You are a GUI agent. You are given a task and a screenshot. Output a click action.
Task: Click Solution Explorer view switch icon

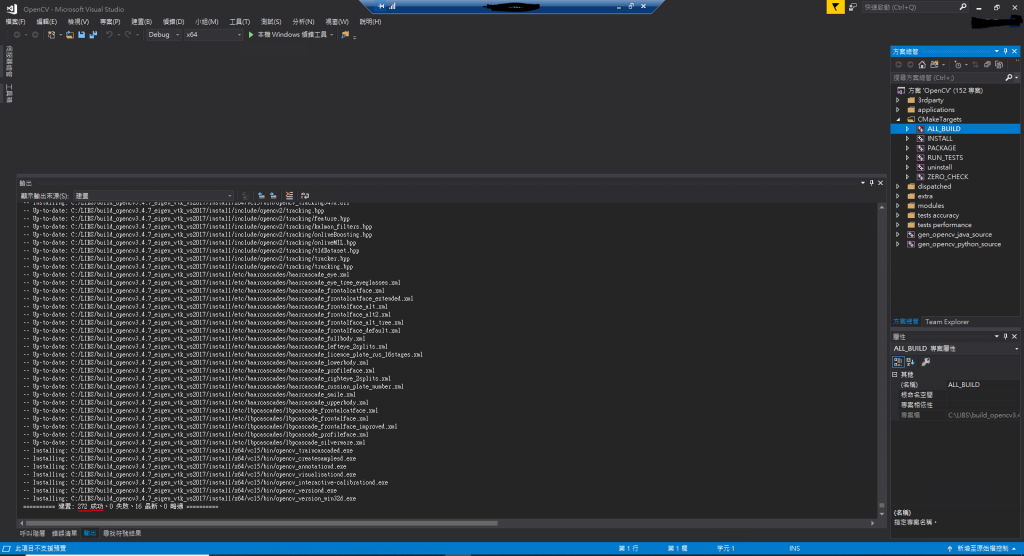click(935, 65)
